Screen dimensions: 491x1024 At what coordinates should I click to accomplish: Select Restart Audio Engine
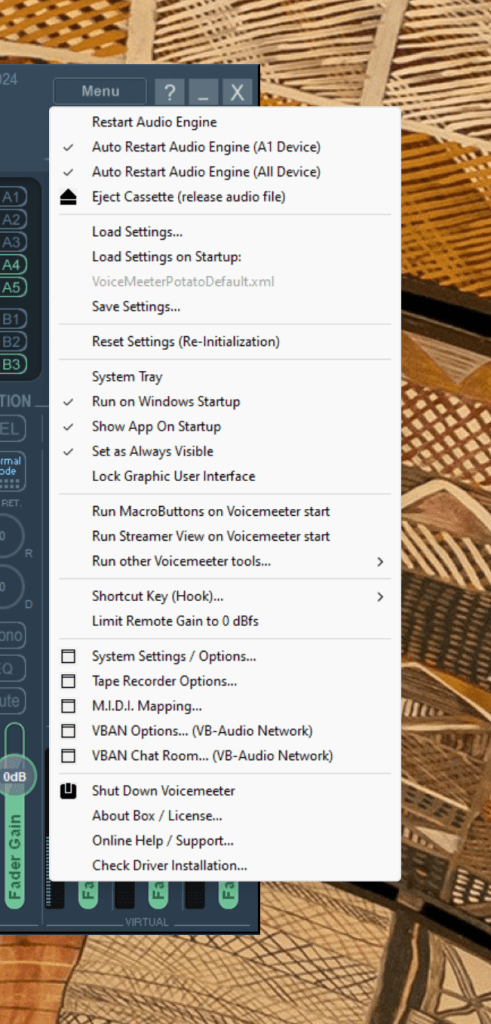click(225, 122)
